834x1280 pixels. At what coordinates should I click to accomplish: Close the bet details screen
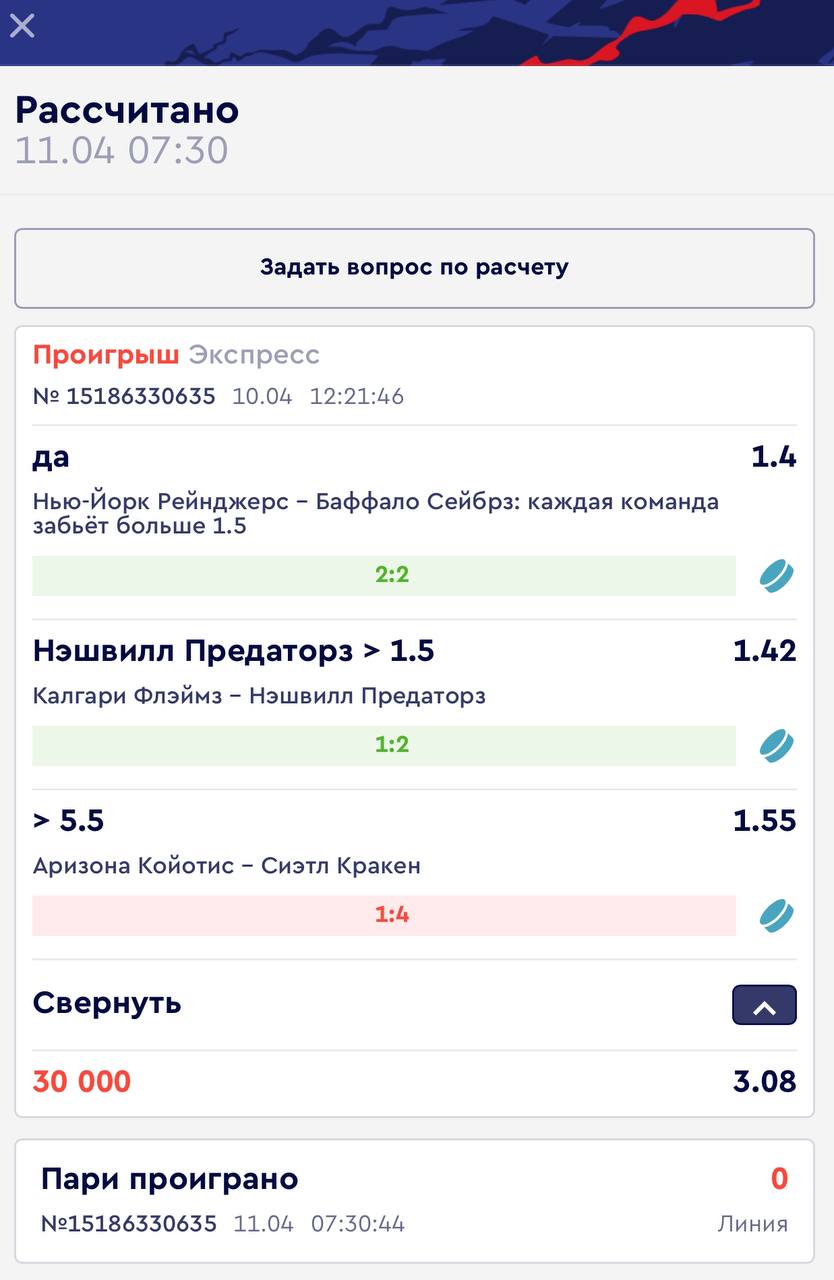(x=22, y=25)
